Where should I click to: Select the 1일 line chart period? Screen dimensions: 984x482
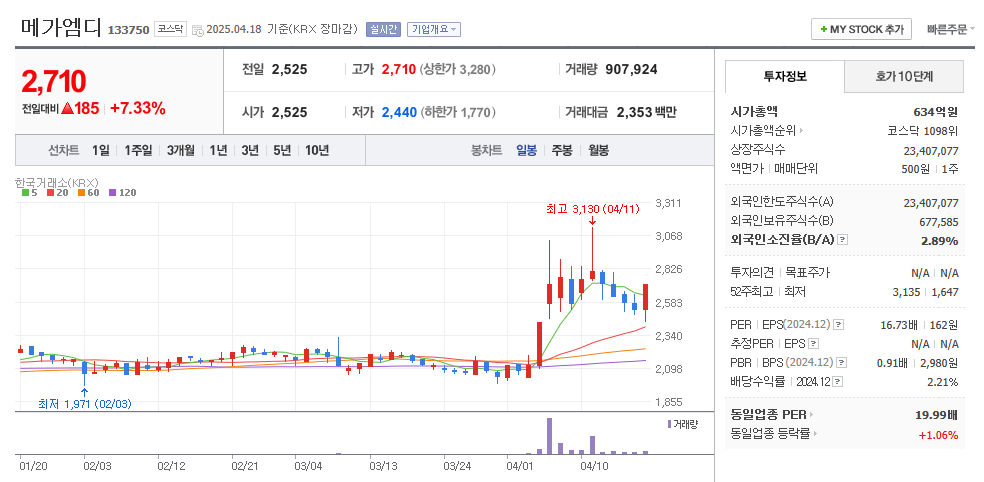pos(100,151)
